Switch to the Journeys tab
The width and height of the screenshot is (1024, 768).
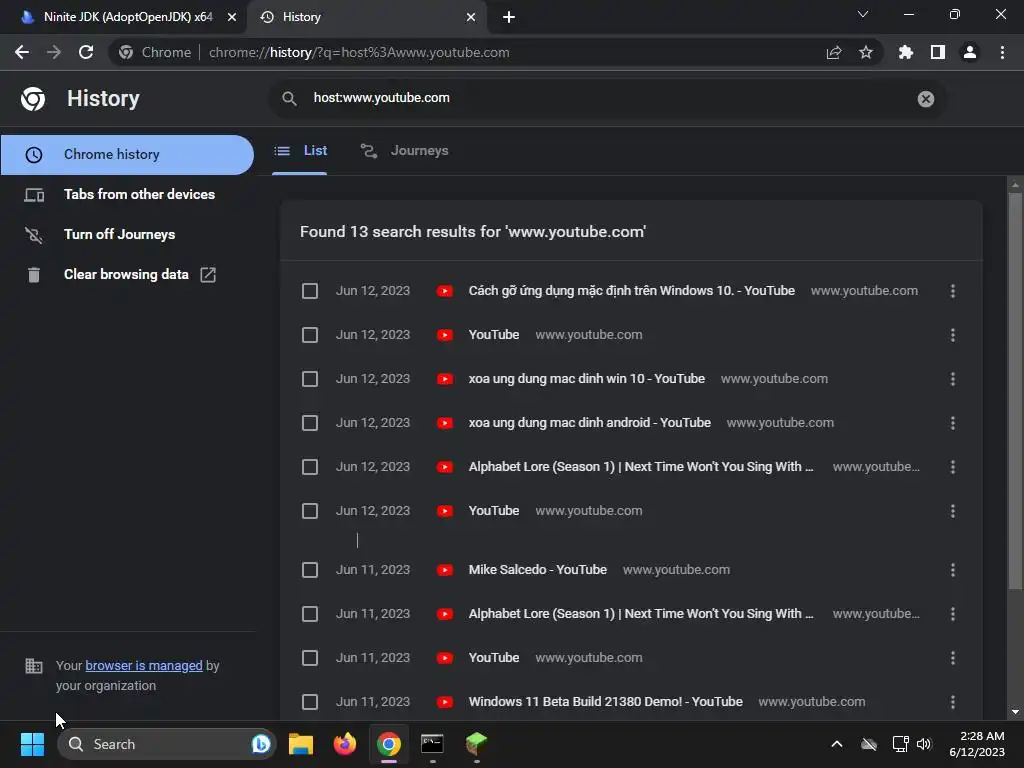click(404, 151)
